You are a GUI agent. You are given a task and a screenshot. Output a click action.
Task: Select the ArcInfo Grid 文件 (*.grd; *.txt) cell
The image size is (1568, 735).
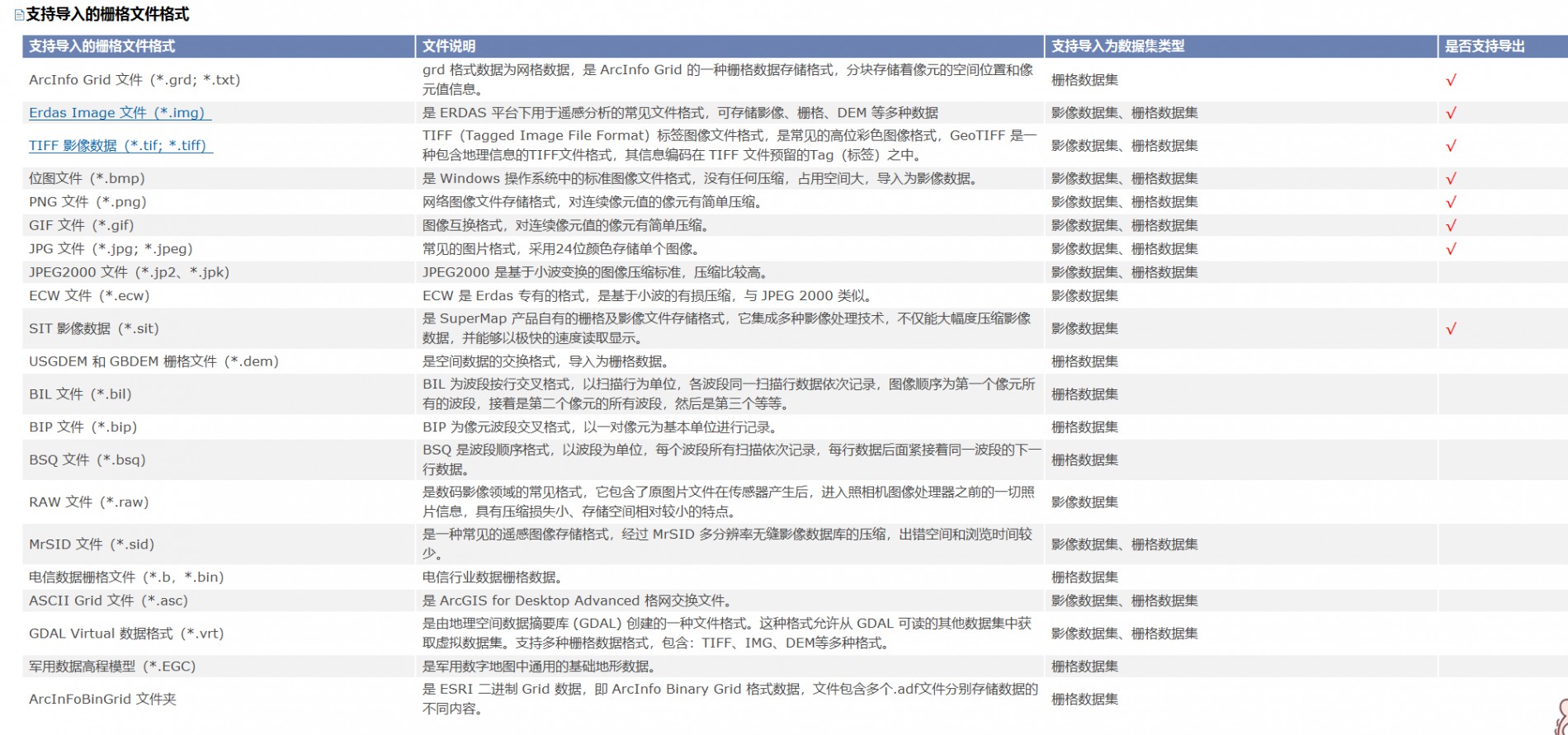point(218,80)
